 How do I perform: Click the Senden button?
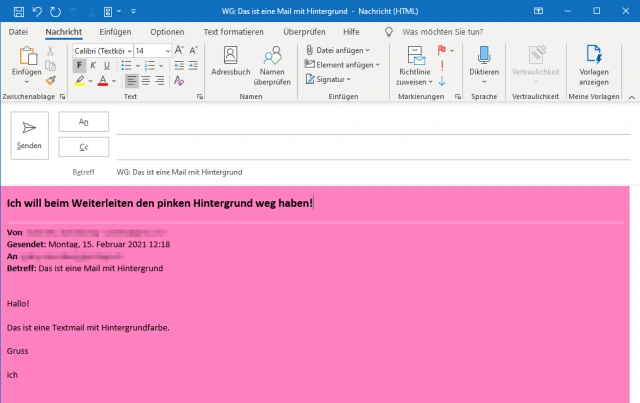[29, 134]
